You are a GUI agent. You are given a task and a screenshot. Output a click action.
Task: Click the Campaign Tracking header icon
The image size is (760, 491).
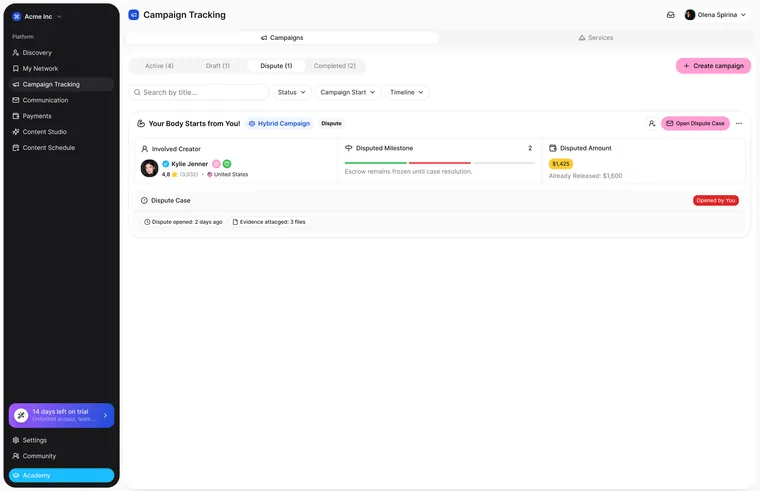133,15
